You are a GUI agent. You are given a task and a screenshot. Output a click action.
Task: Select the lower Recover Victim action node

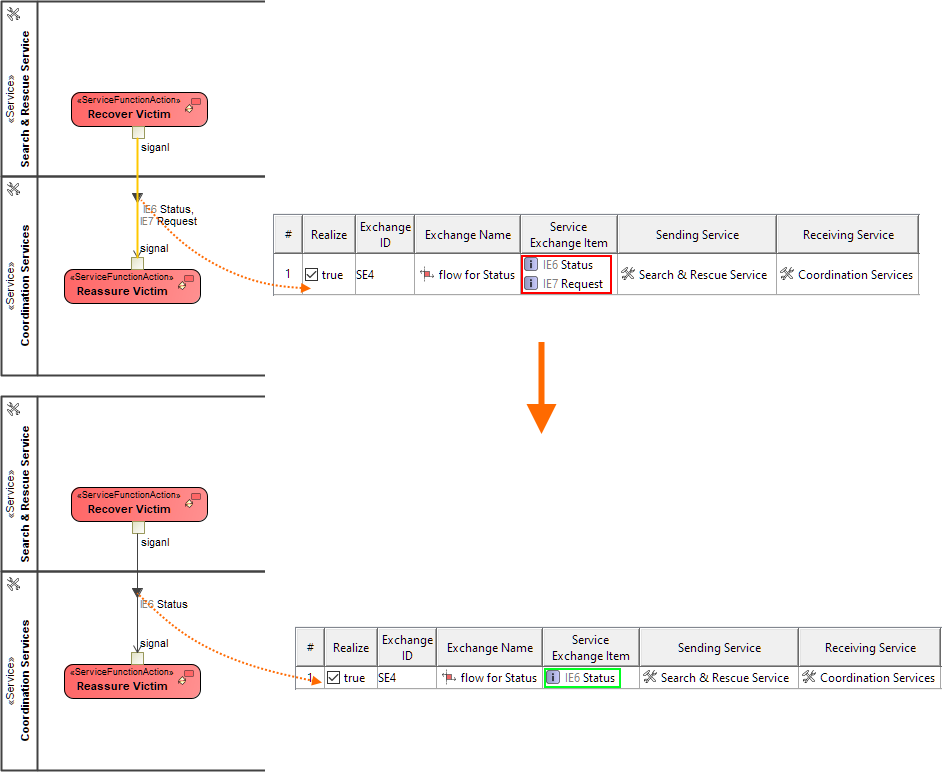pos(139,504)
